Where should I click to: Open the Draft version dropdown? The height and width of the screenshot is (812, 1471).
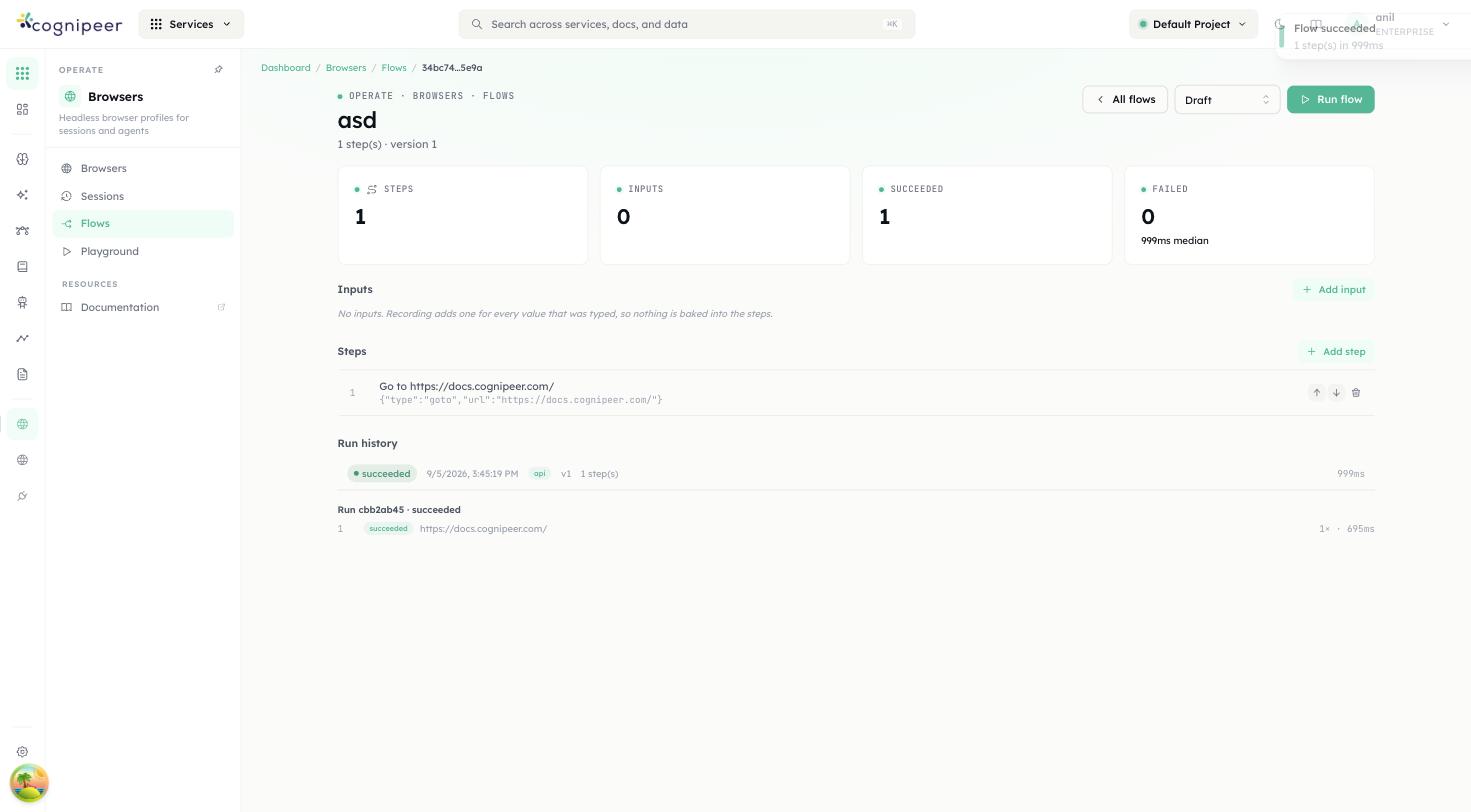coord(1227,100)
